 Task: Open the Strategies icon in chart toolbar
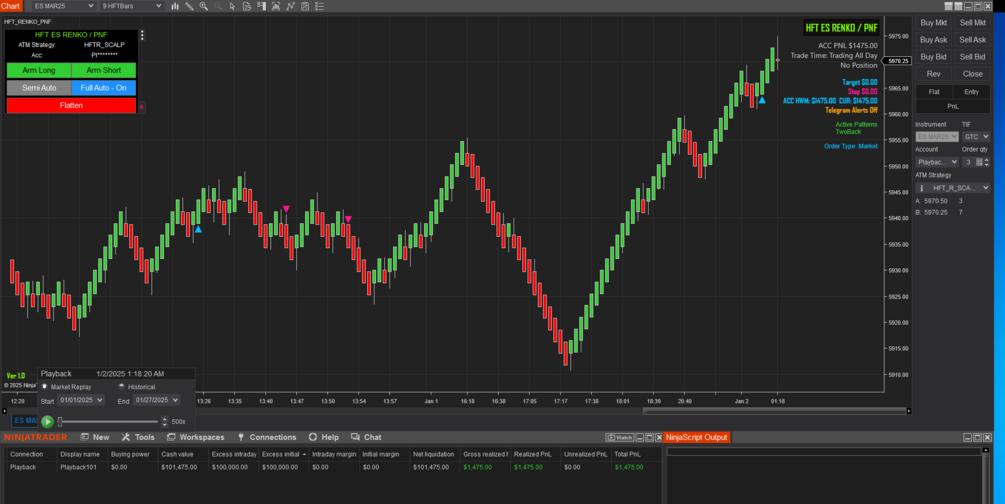290,6
